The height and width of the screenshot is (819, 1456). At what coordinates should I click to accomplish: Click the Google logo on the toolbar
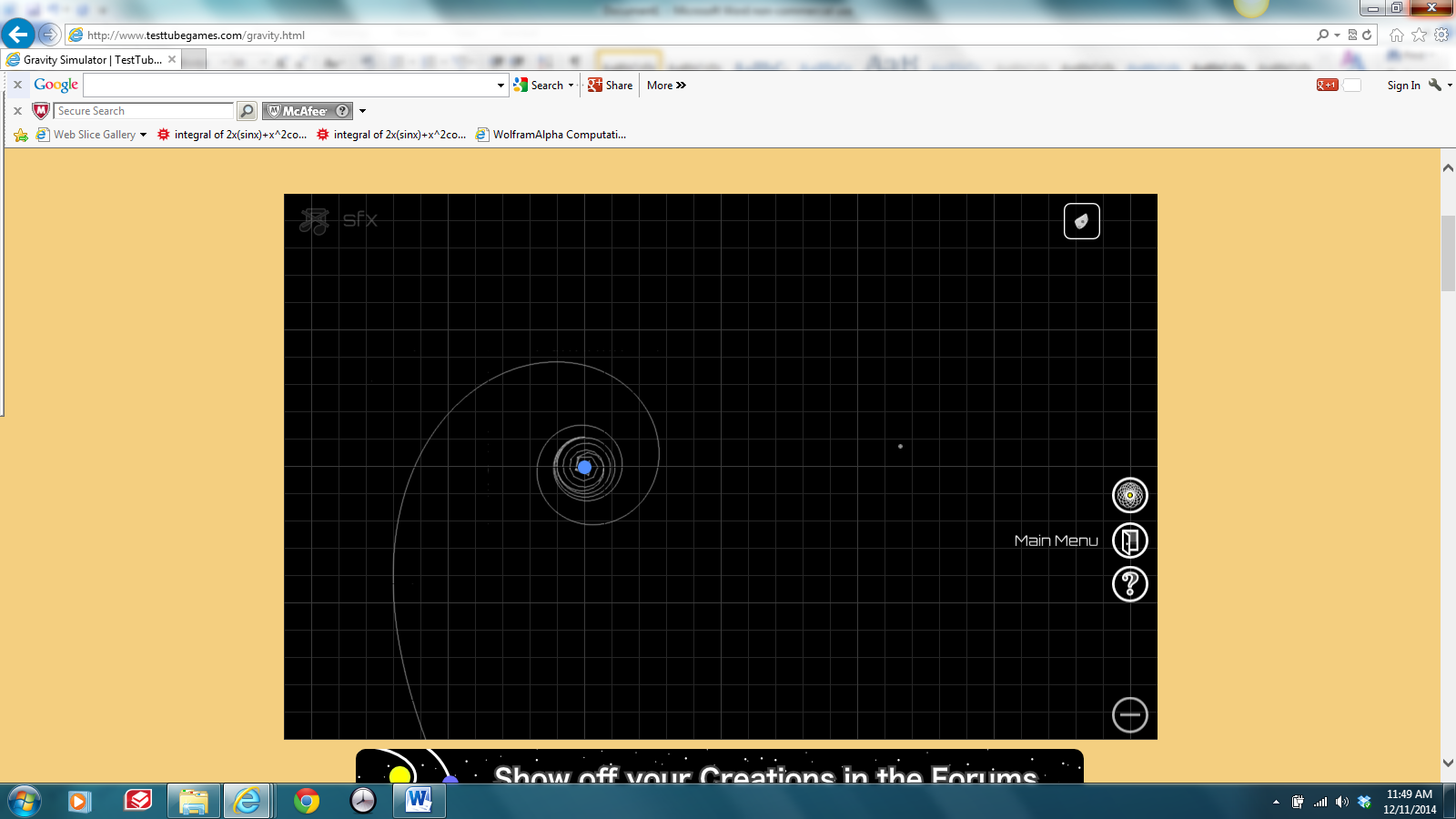pyautogui.click(x=56, y=85)
